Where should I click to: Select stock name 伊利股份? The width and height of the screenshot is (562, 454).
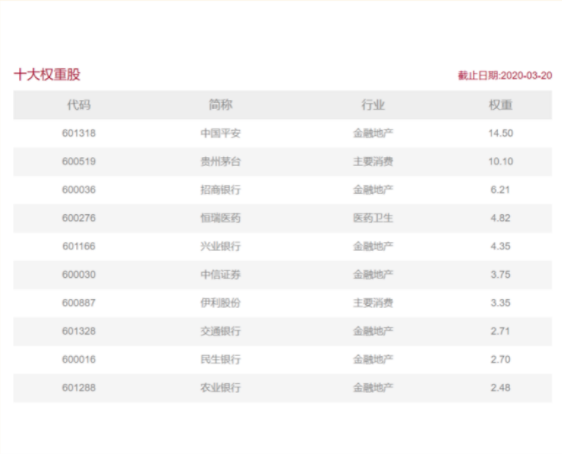[220, 303]
